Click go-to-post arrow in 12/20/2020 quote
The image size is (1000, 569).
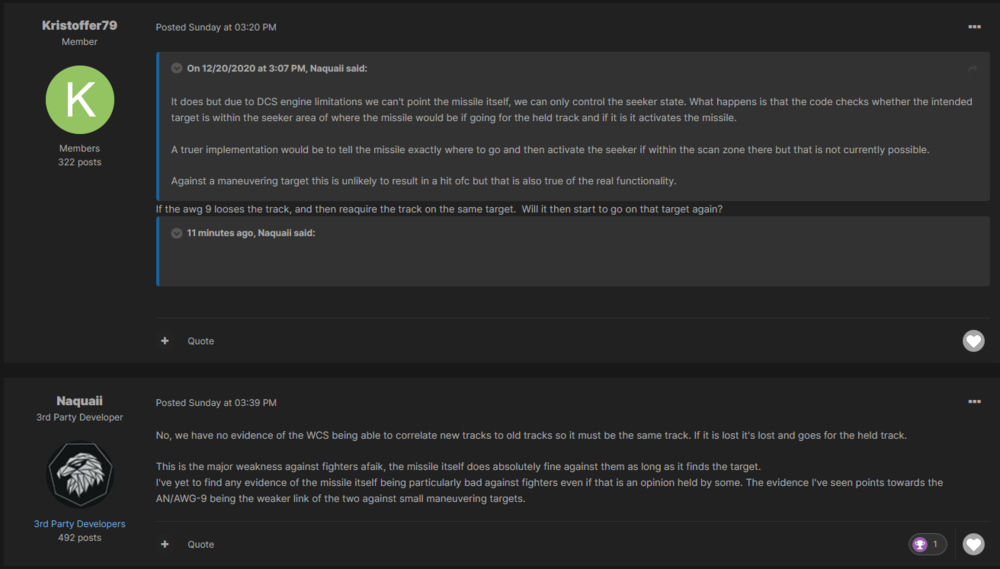[x=972, y=68]
